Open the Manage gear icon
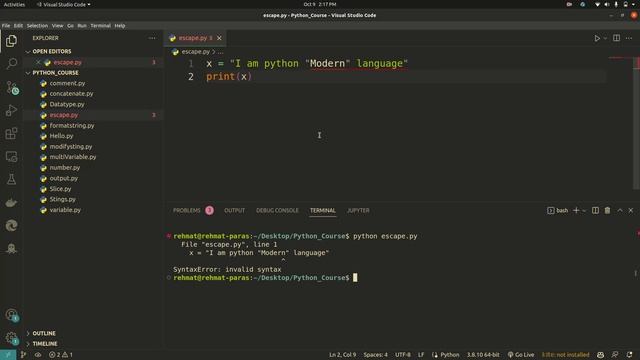The image size is (640, 360). pyautogui.click(x=12, y=338)
